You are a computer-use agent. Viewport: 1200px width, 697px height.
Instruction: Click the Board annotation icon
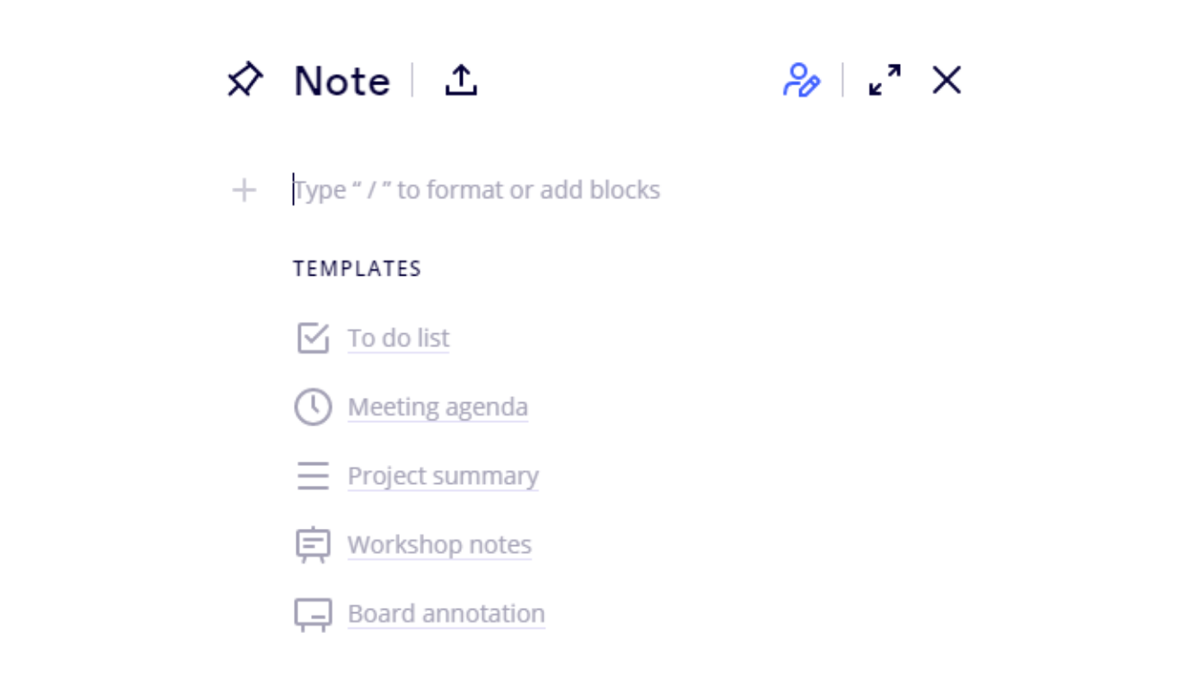pyautogui.click(x=313, y=614)
